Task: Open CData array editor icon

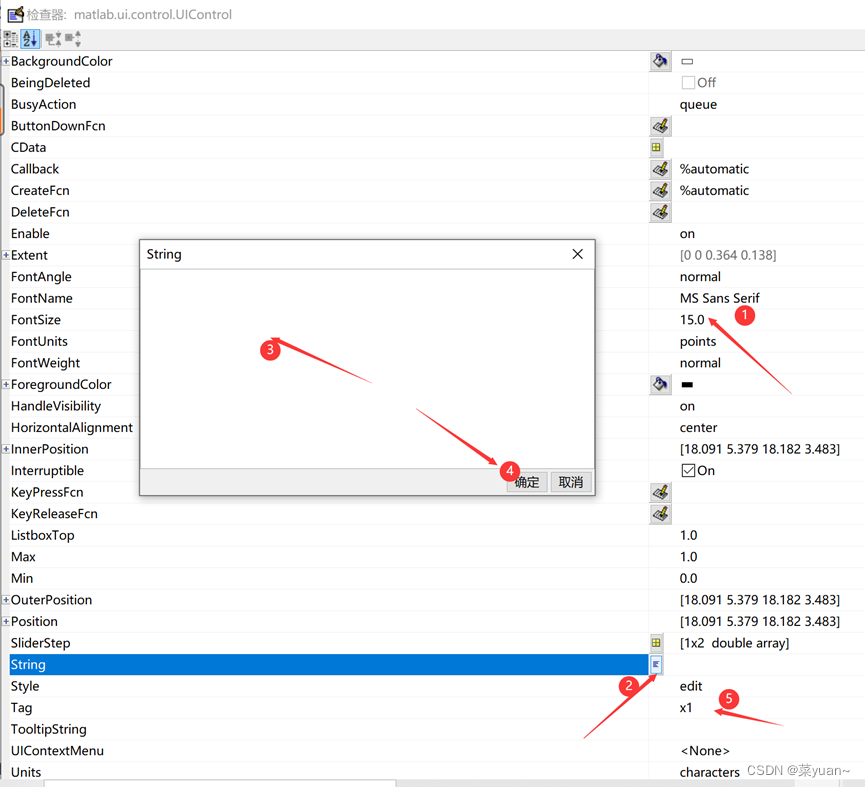Action: point(656,147)
